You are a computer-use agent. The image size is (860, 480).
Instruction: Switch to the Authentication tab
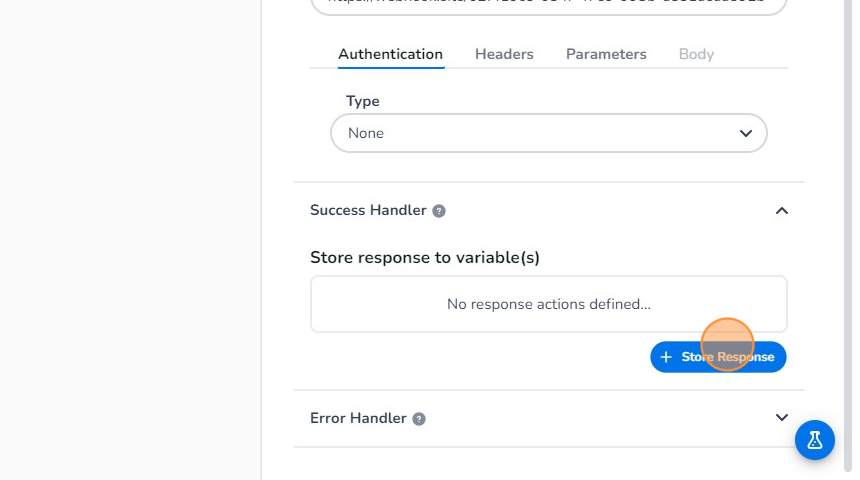[x=390, y=54]
